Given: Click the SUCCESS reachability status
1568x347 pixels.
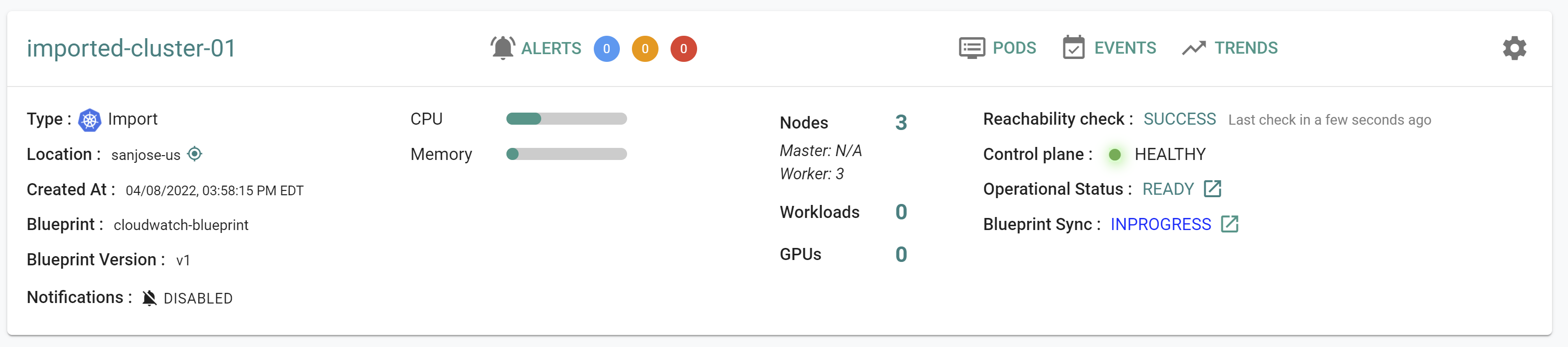Looking at the screenshot, I should (x=1179, y=119).
